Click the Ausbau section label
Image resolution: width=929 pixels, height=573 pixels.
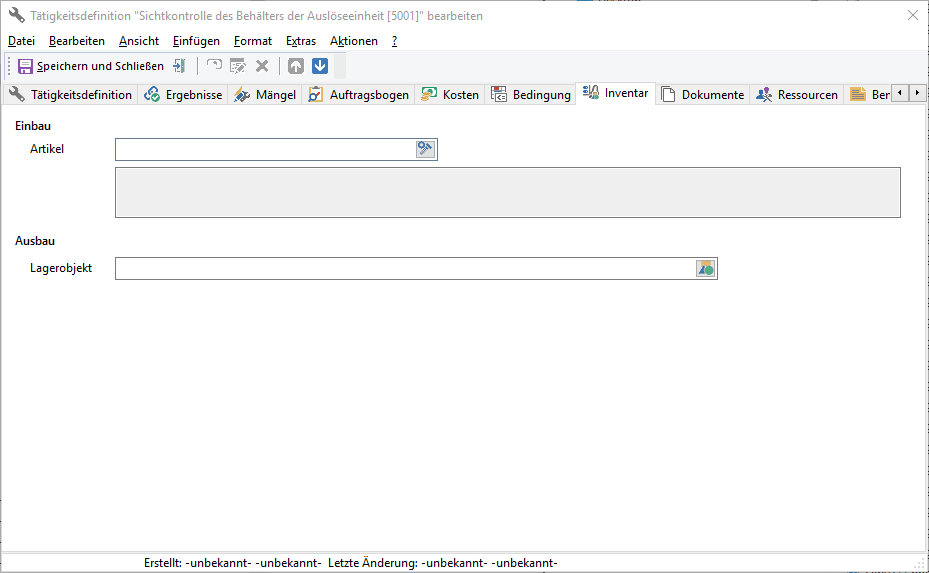click(35, 241)
